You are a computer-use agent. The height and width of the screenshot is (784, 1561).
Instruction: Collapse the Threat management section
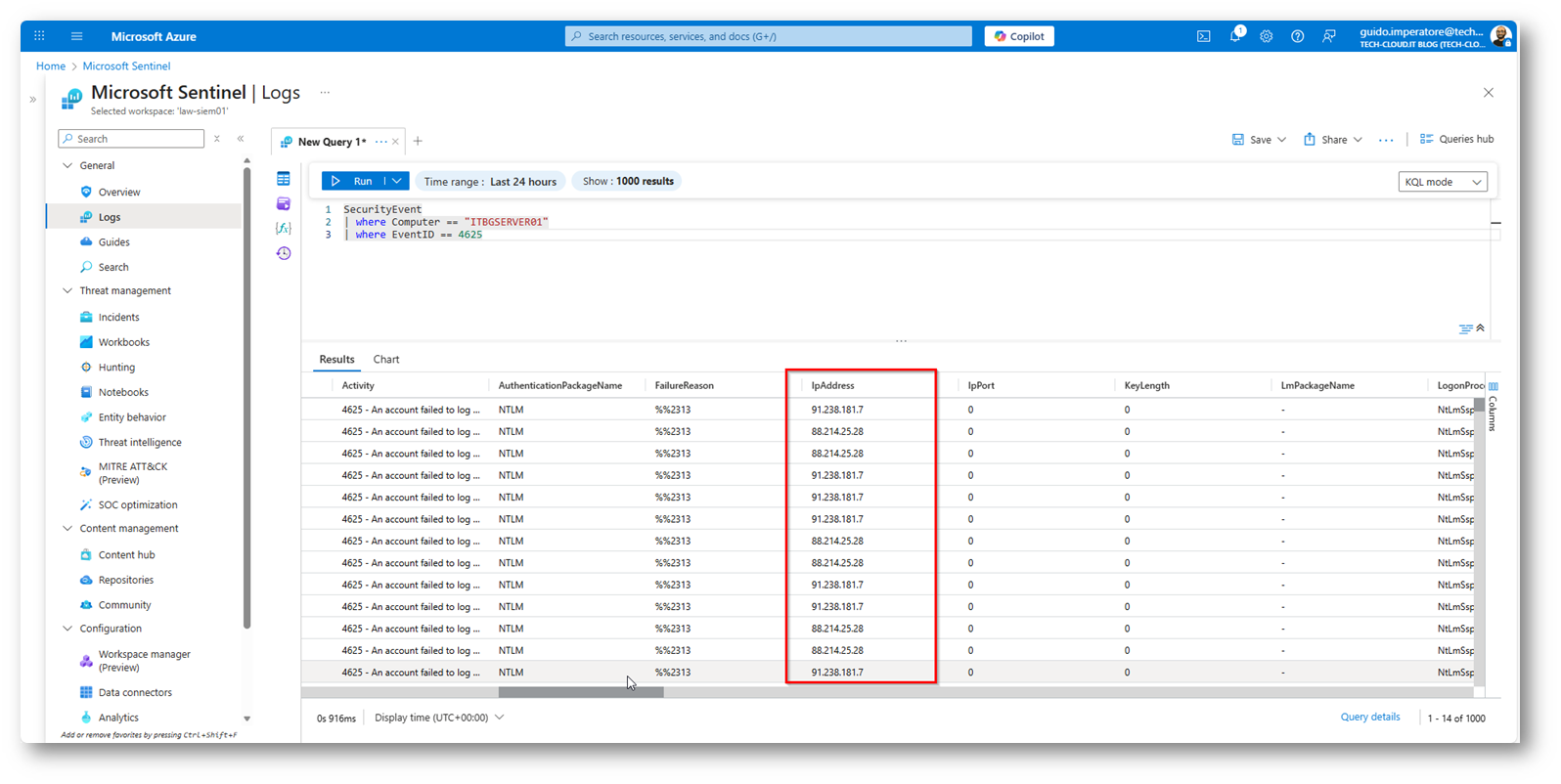(x=67, y=291)
